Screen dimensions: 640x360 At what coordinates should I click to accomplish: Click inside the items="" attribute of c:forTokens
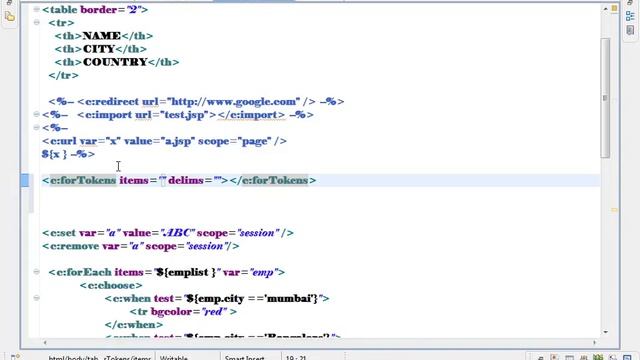[x=163, y=180]
